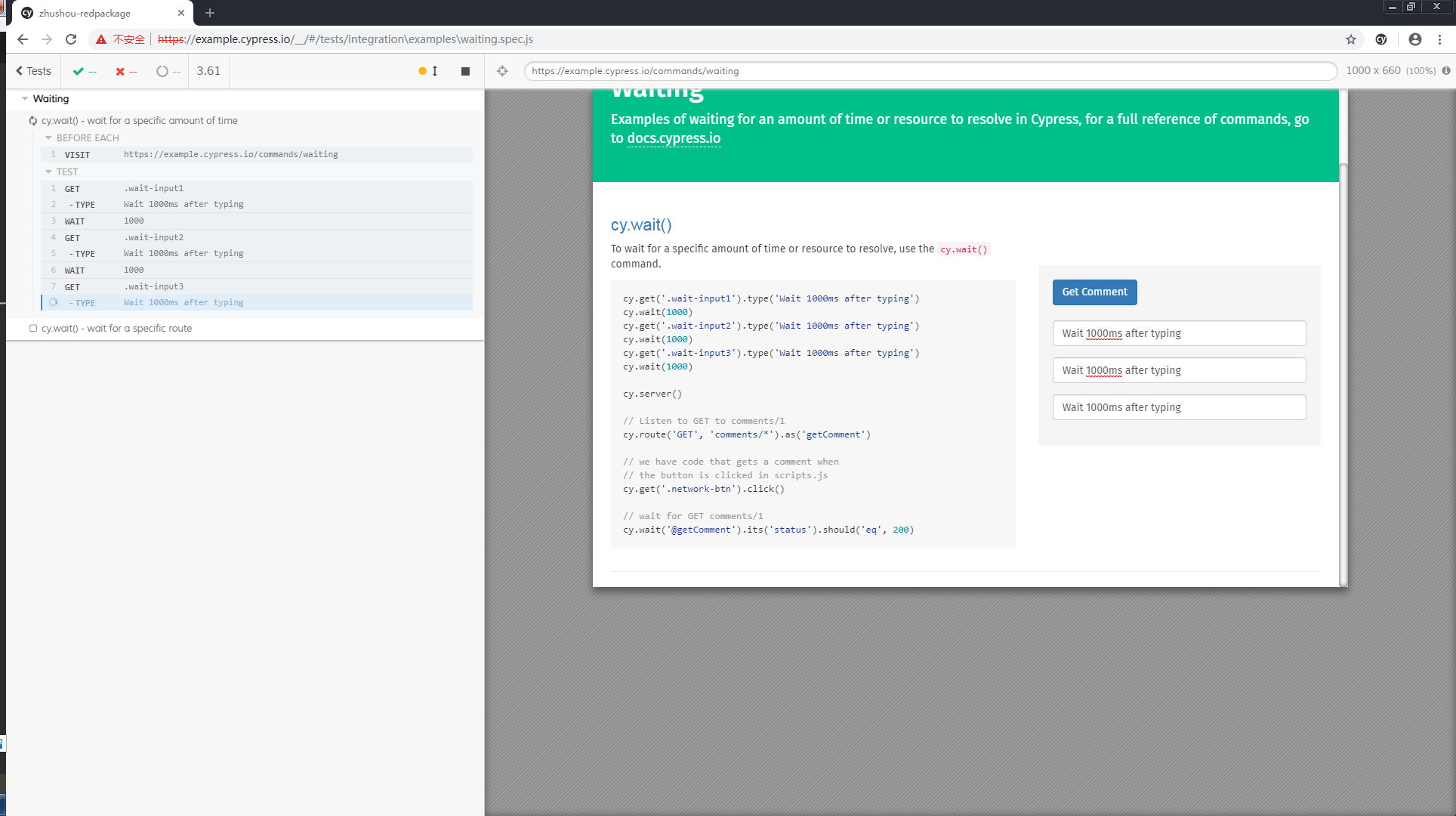The width and height of the screenshot is (1456, 816).
Task: Click the Get Comment button
Action: pos(1094,292)
